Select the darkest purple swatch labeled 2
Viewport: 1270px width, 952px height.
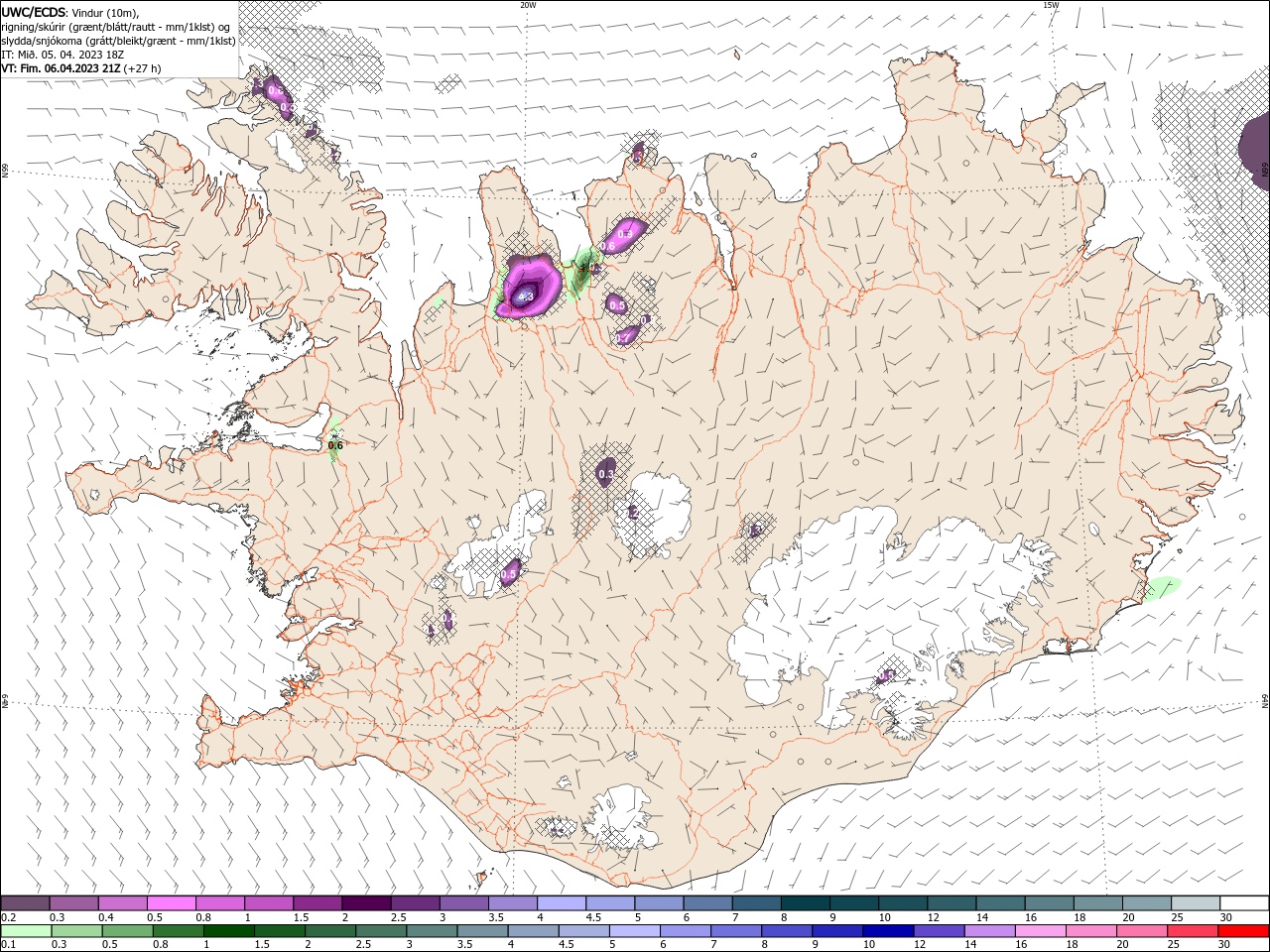coord(366,903)
